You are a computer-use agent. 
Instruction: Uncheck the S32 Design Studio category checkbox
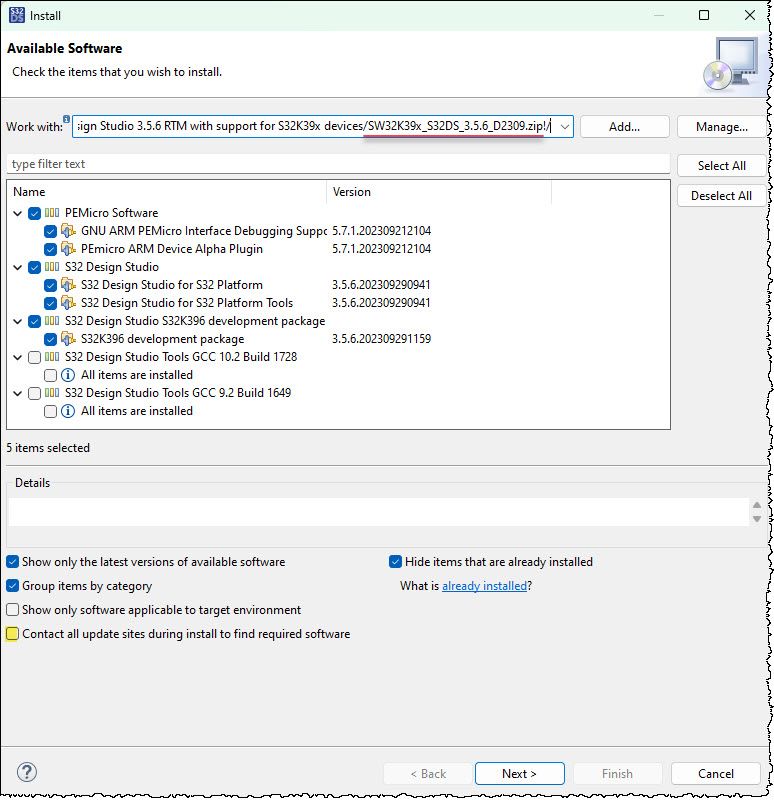pyautogui.click(x=34, y=267)
